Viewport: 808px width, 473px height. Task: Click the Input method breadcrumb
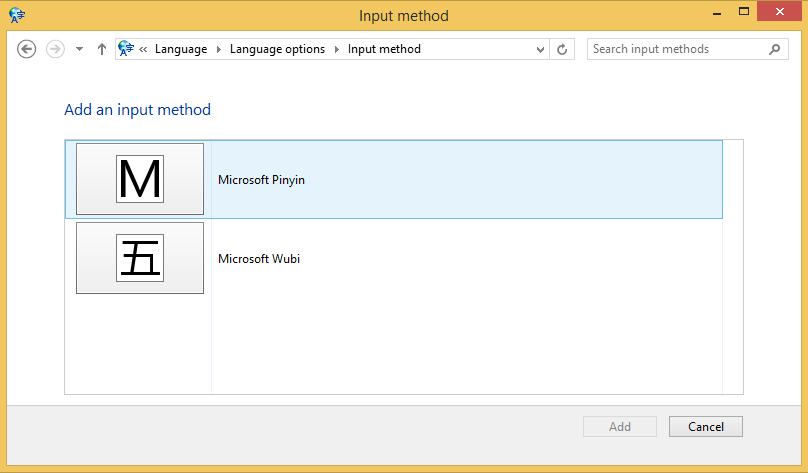(384, 49)
